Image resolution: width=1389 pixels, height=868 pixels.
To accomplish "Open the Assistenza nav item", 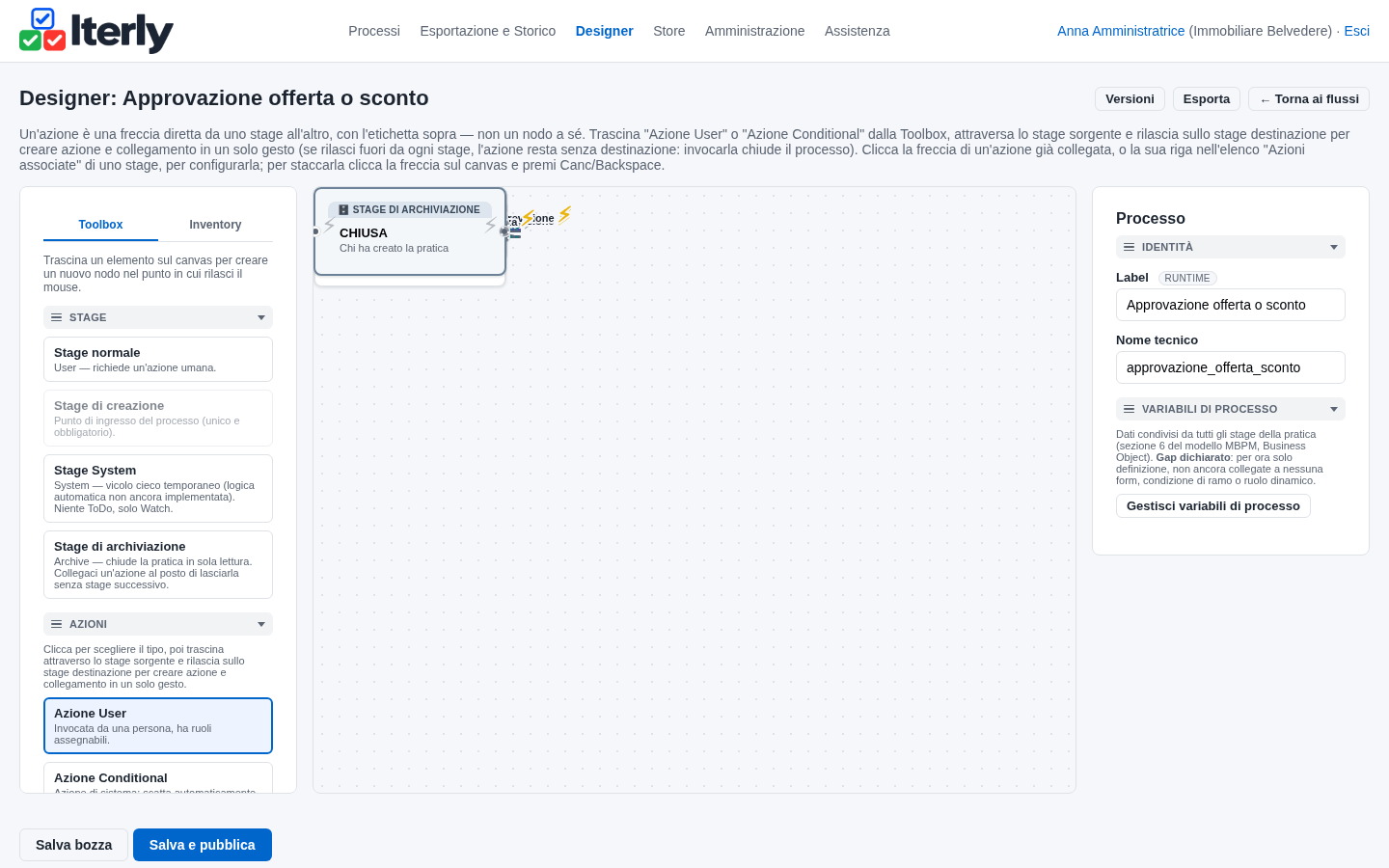I will (858, 31).
